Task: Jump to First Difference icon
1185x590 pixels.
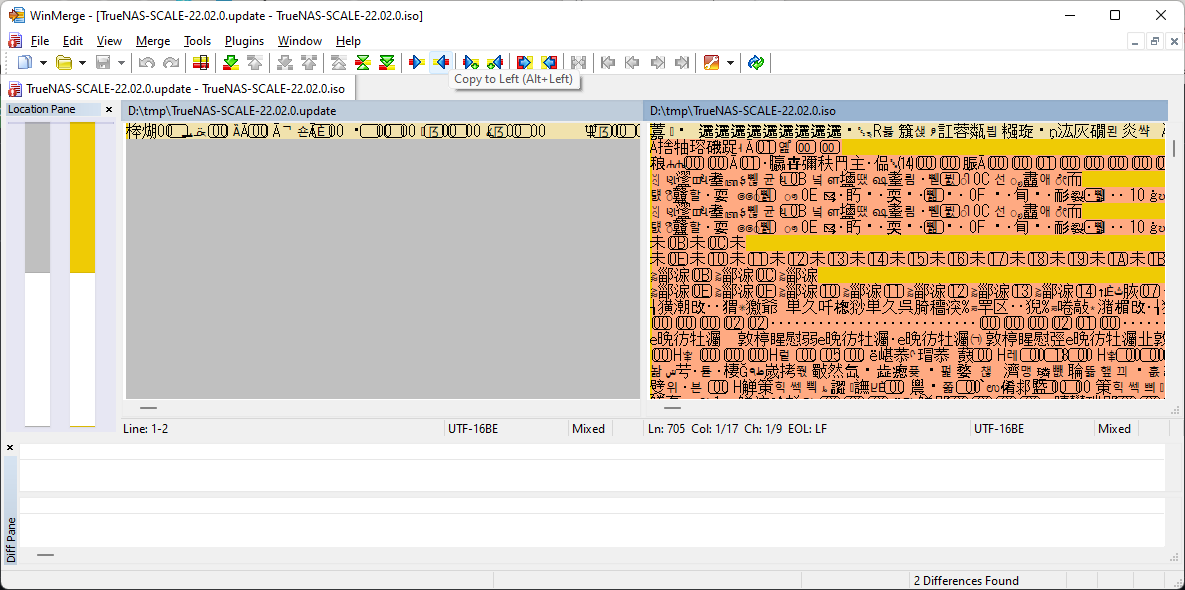Action: coord(339,63)
